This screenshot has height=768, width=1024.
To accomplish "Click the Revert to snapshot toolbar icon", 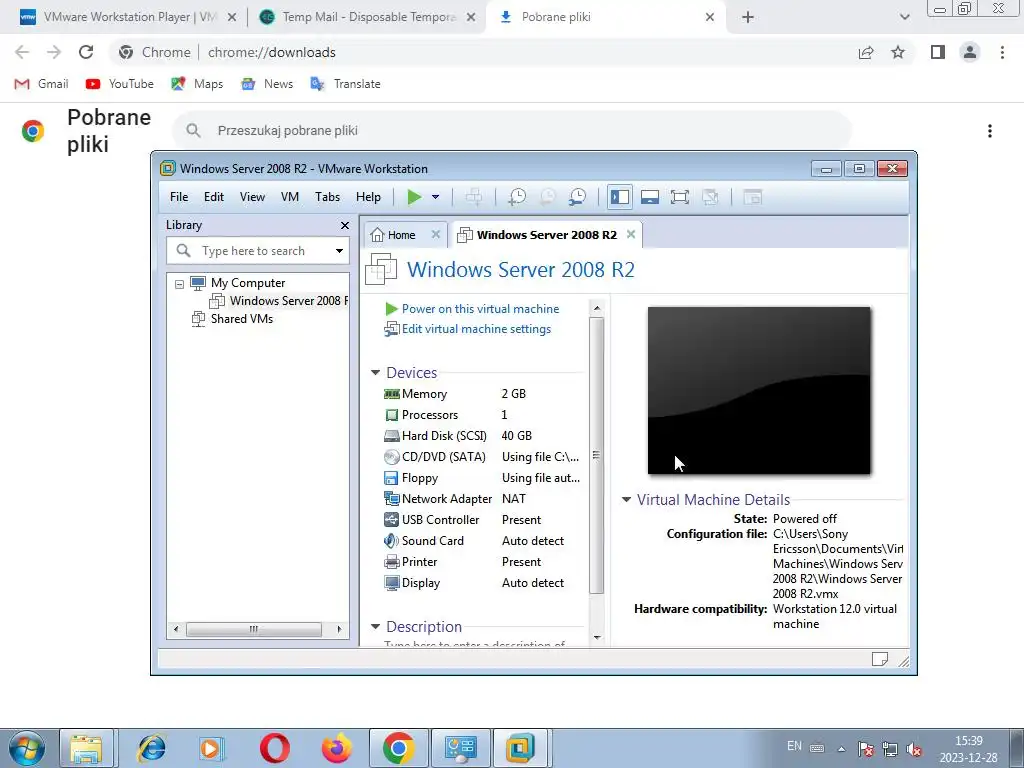I will (547, 197).
